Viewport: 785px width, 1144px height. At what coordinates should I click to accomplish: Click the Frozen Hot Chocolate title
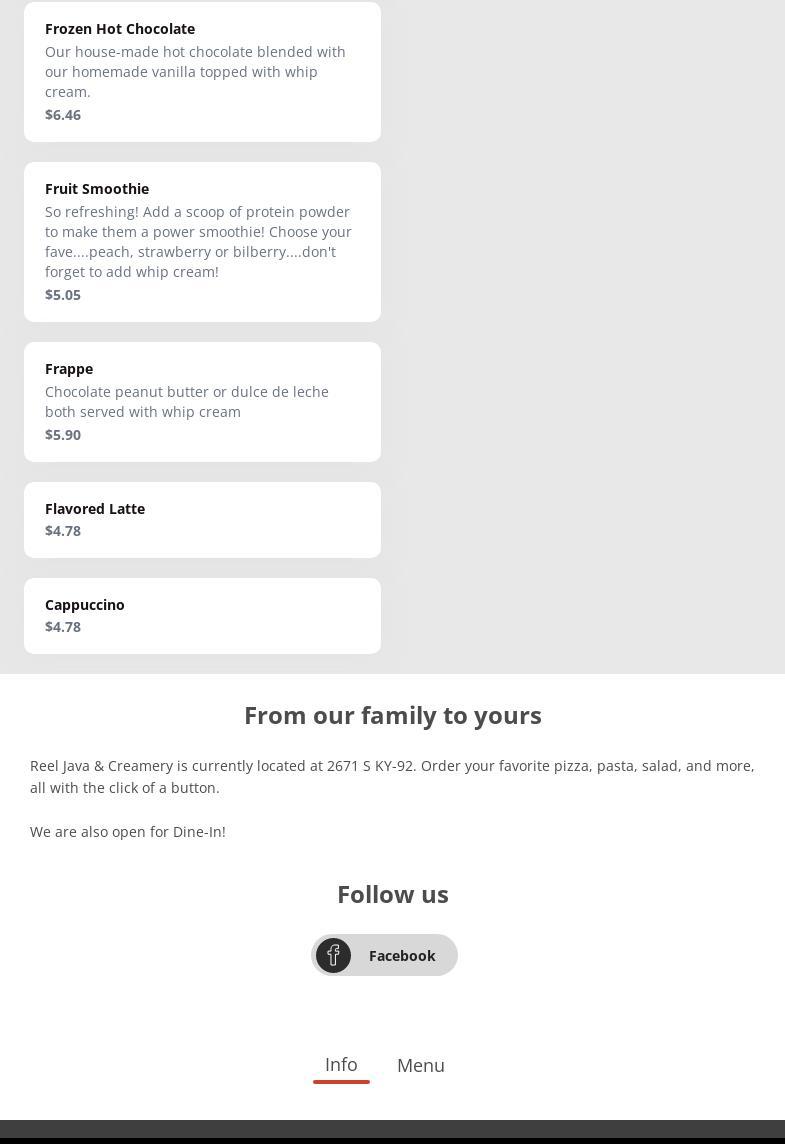[120, 29]
